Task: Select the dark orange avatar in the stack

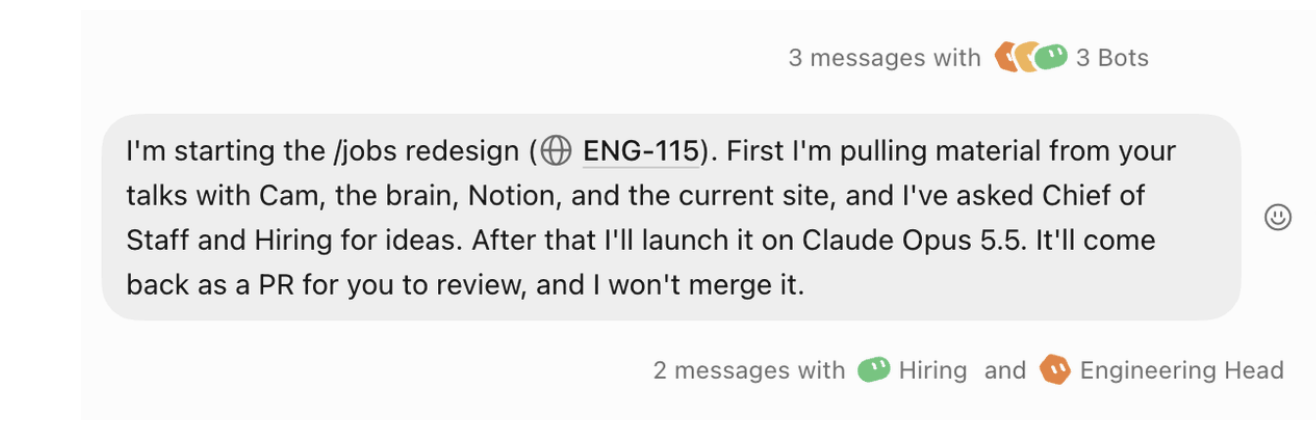Action: 1003,57
